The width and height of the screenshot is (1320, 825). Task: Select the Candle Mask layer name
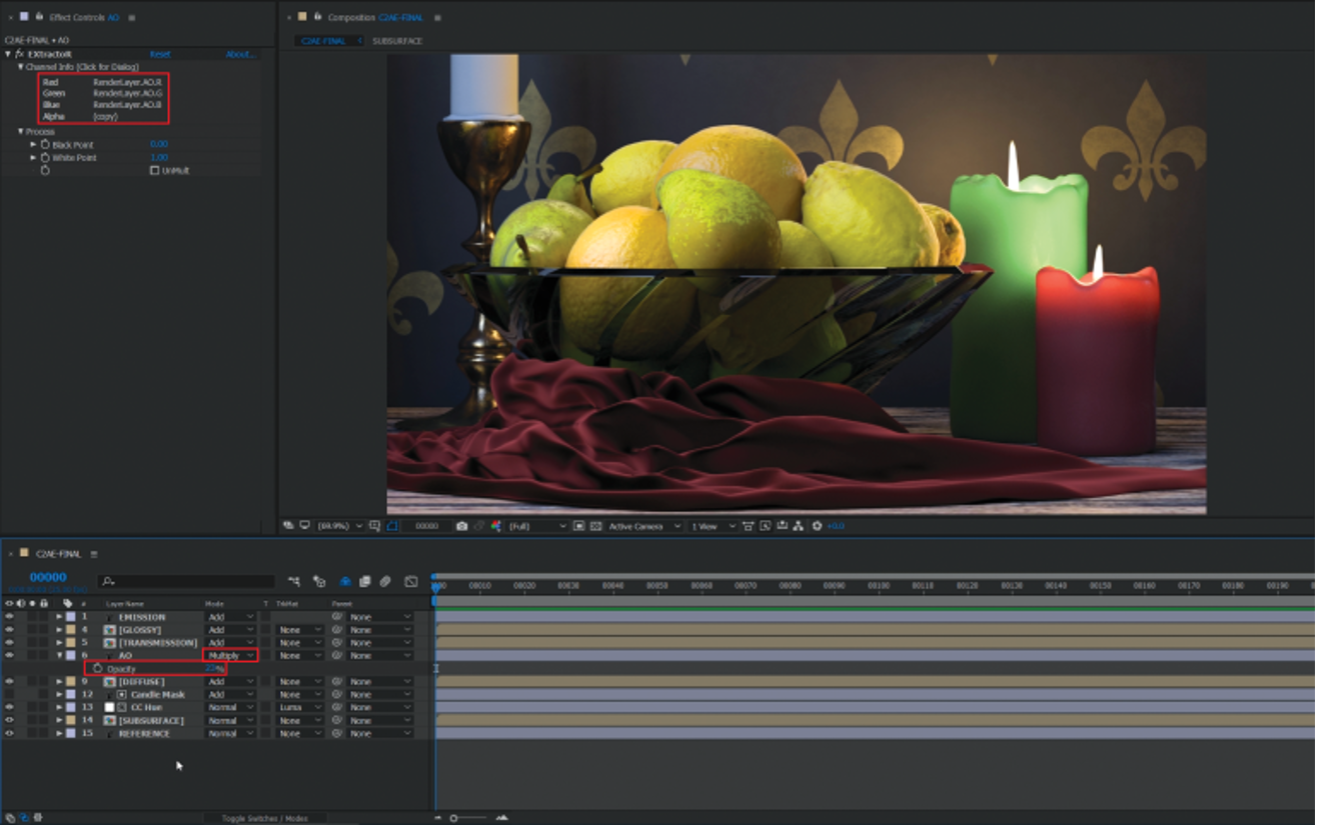coord(158,694)
